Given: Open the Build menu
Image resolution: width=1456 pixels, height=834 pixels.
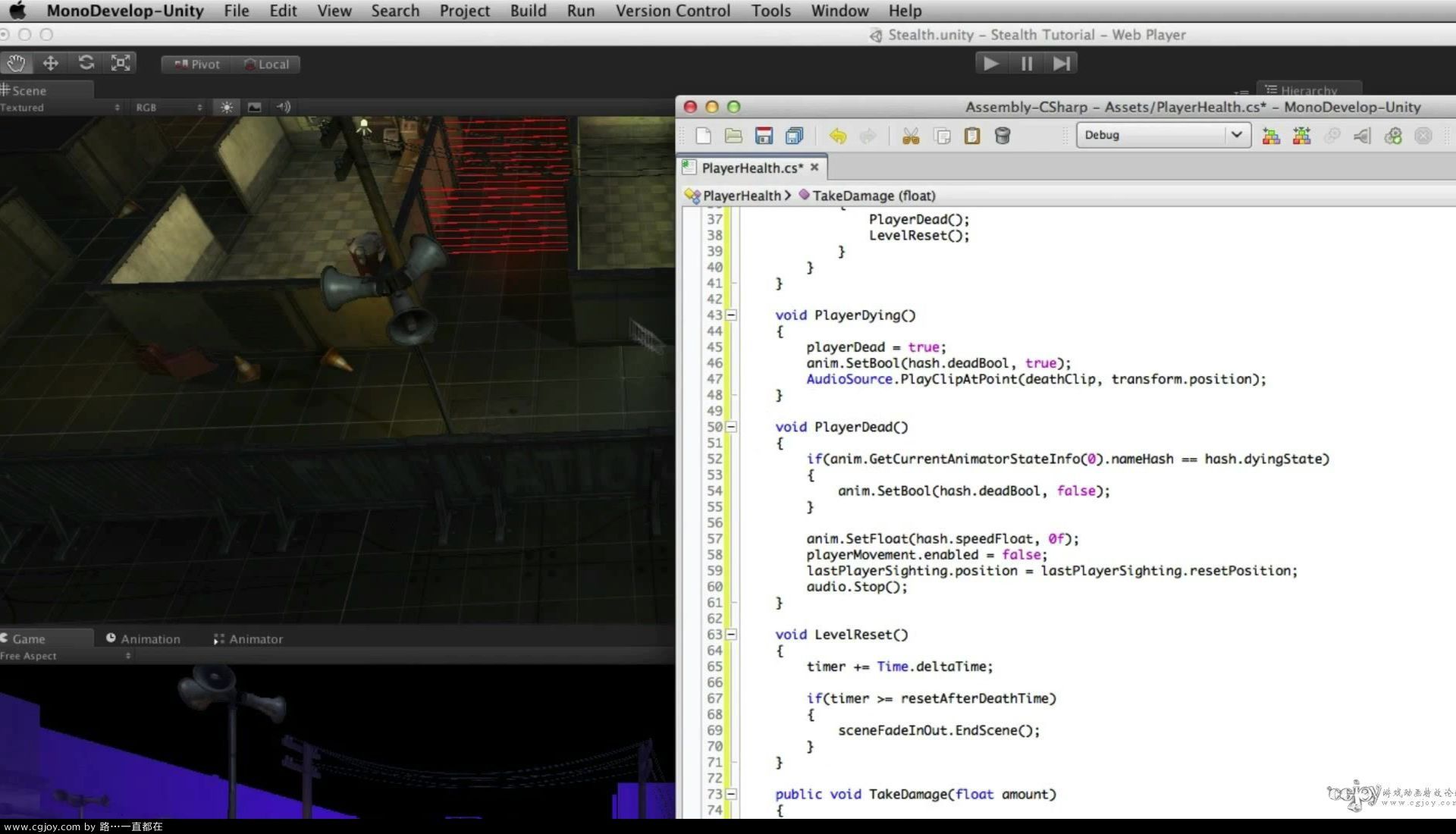Looking at the screenshot, I should [528, 11].
